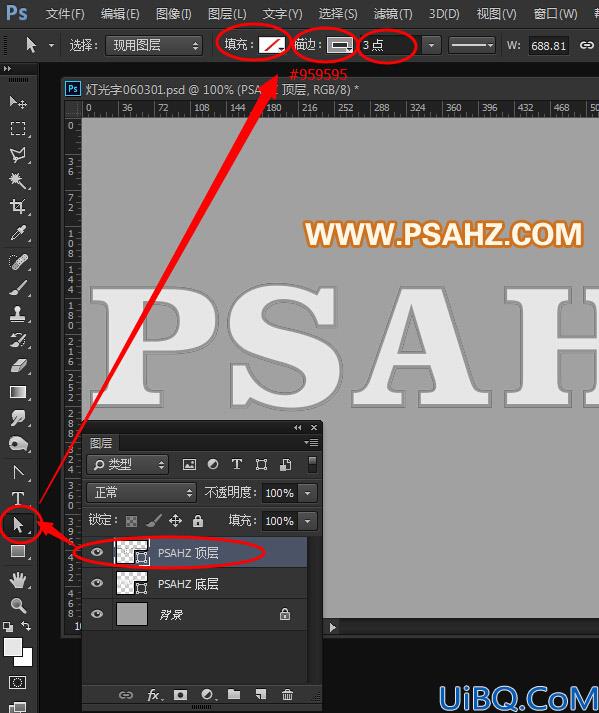Open the shape 填充 color swatch
The image size is (599, 713).
point(272,45)
